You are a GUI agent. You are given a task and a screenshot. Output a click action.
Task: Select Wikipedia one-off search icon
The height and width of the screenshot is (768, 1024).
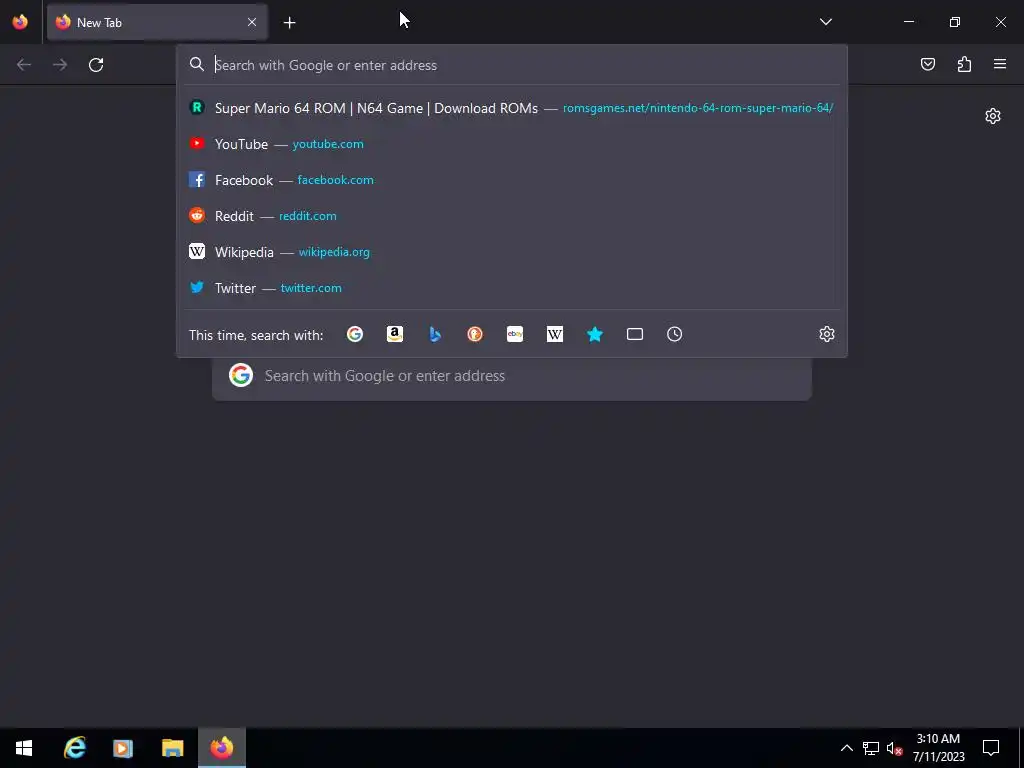coord(554,334)
